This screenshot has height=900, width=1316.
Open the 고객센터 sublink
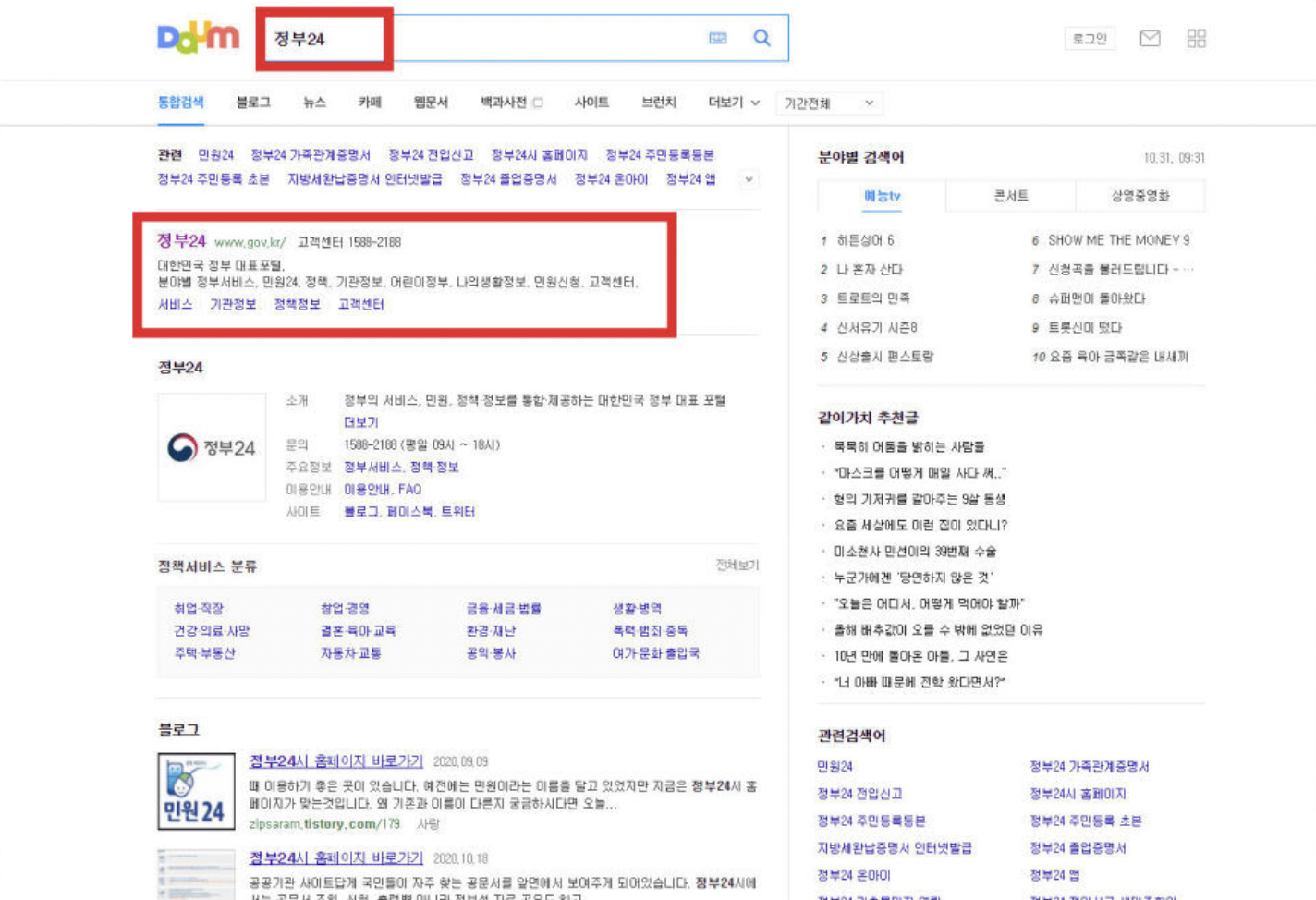click(x=360, y=304)
